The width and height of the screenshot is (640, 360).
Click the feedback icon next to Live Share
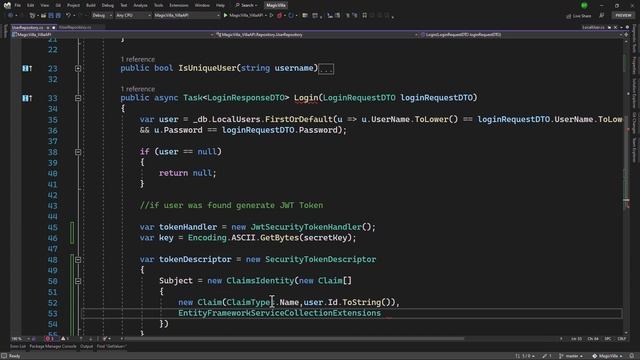point(602,16)
